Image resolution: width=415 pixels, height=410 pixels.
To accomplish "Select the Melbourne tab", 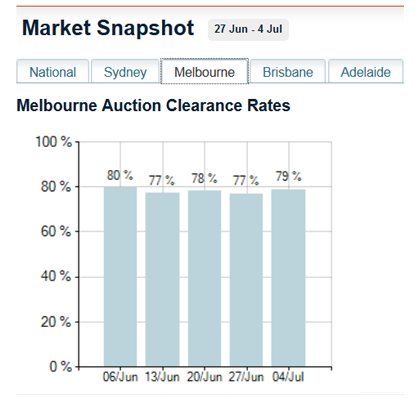I will pyautogui.click(x=204, y=72).
